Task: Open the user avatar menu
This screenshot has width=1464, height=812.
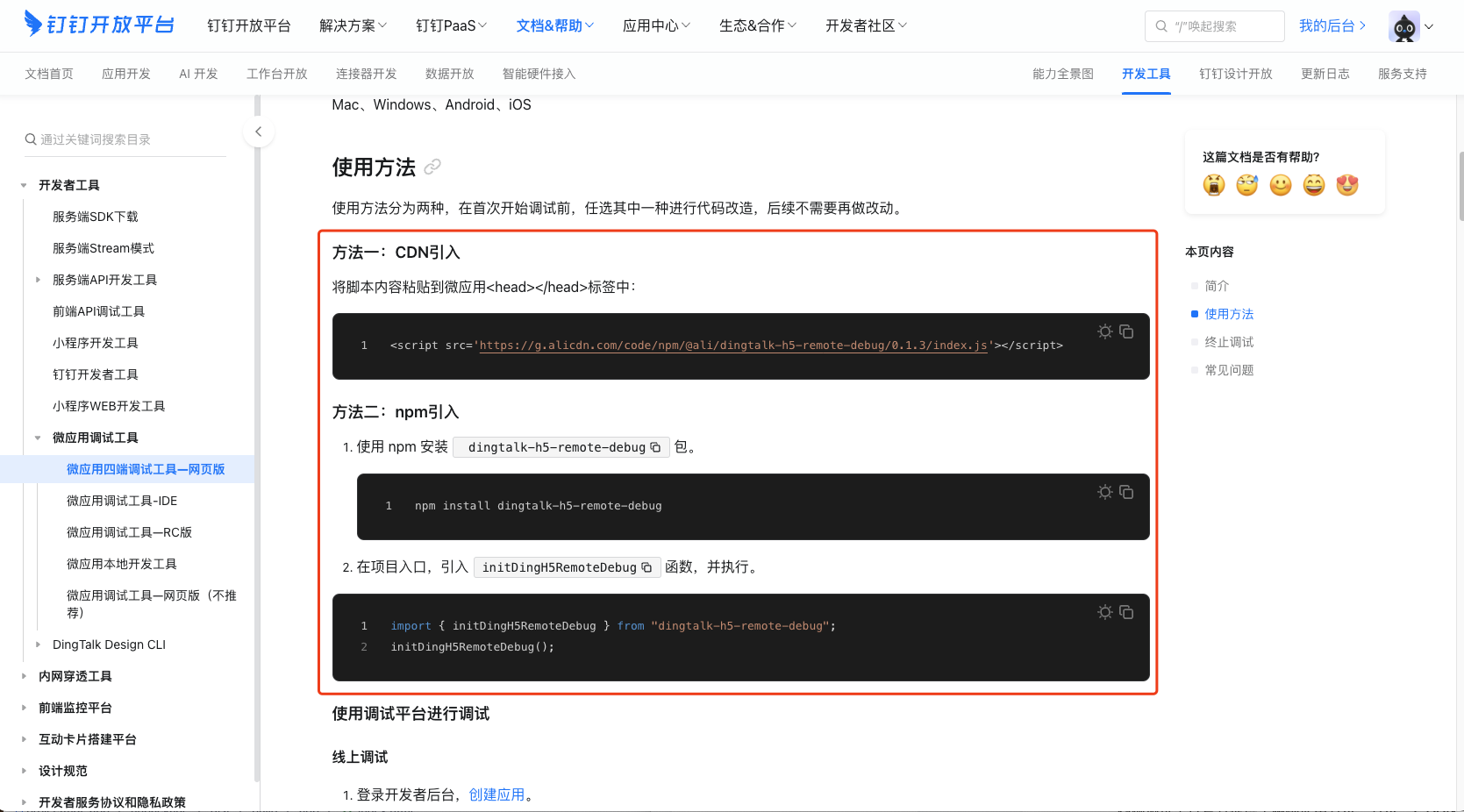Action: click(1410, 26)
